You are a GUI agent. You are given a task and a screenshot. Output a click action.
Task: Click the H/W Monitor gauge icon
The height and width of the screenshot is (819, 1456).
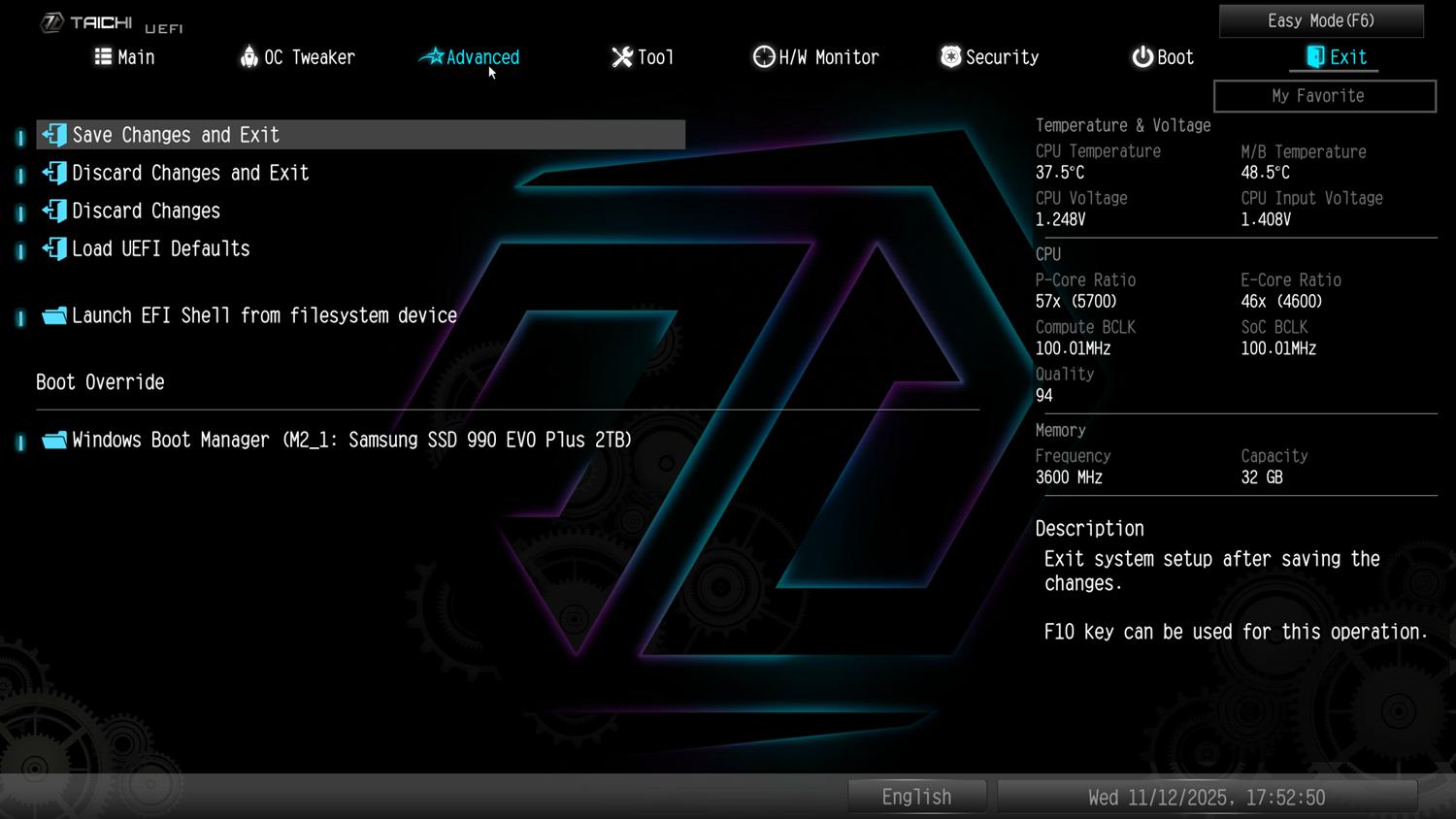click(764, 57)
